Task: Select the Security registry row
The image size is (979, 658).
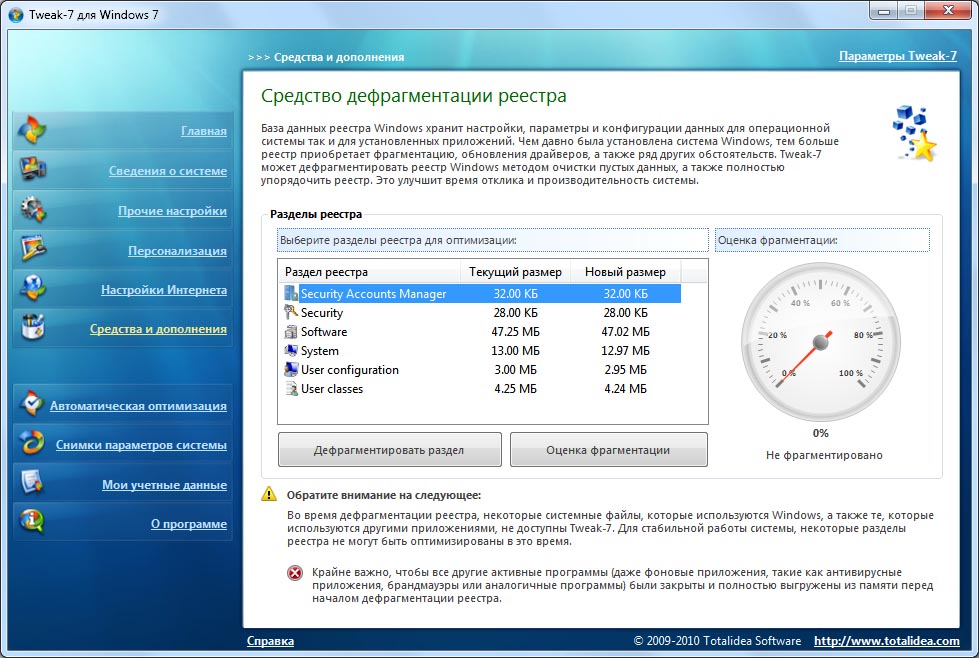Action: point(481,312)
